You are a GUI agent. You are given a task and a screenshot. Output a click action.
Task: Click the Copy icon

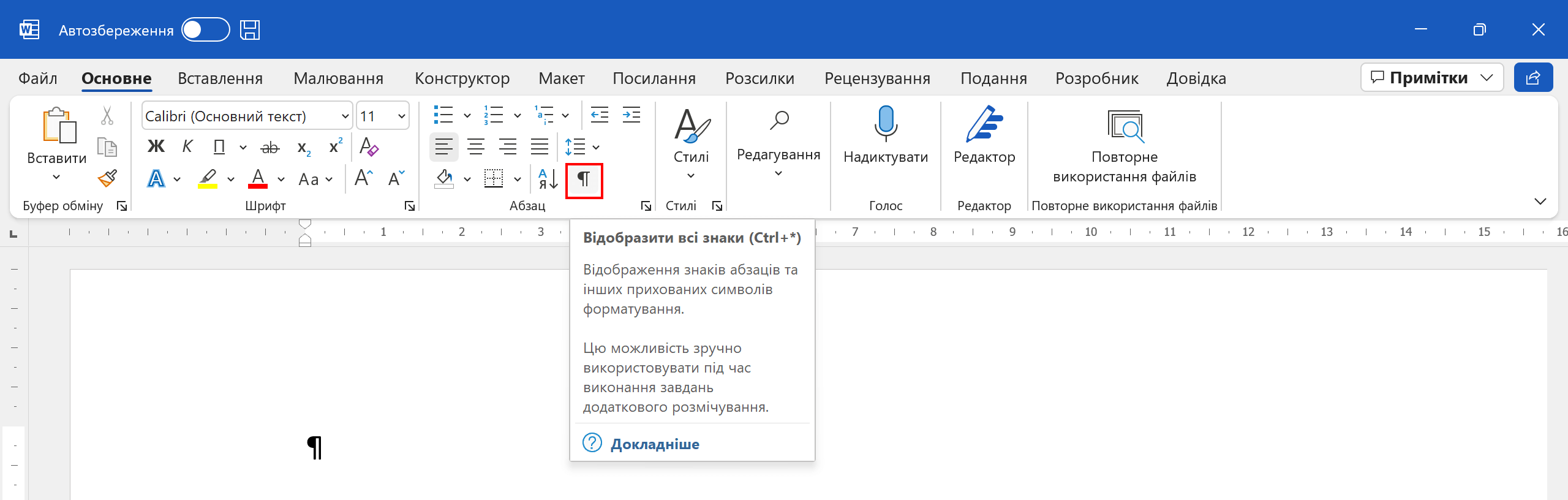pos(107,147)
